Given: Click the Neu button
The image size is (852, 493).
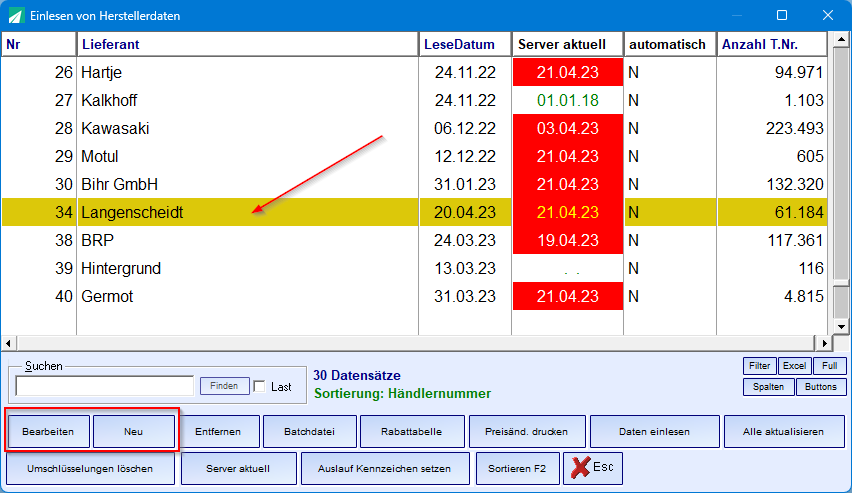Looking at the screenshot, I should [x=134, y=432].
